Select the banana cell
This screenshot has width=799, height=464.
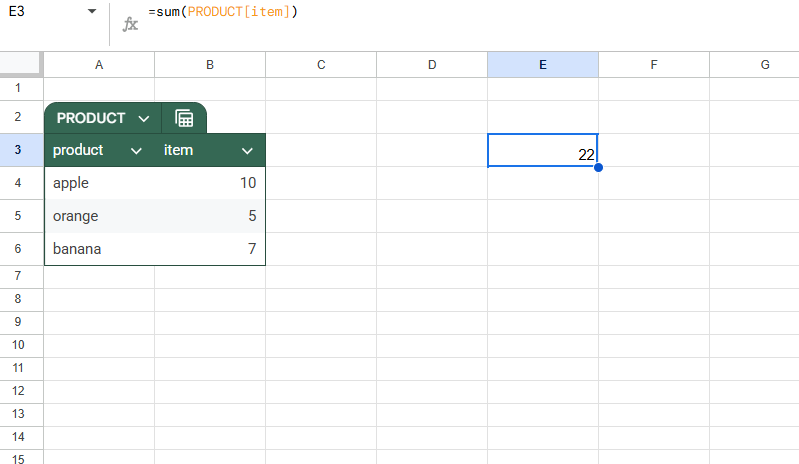[99, 249]
